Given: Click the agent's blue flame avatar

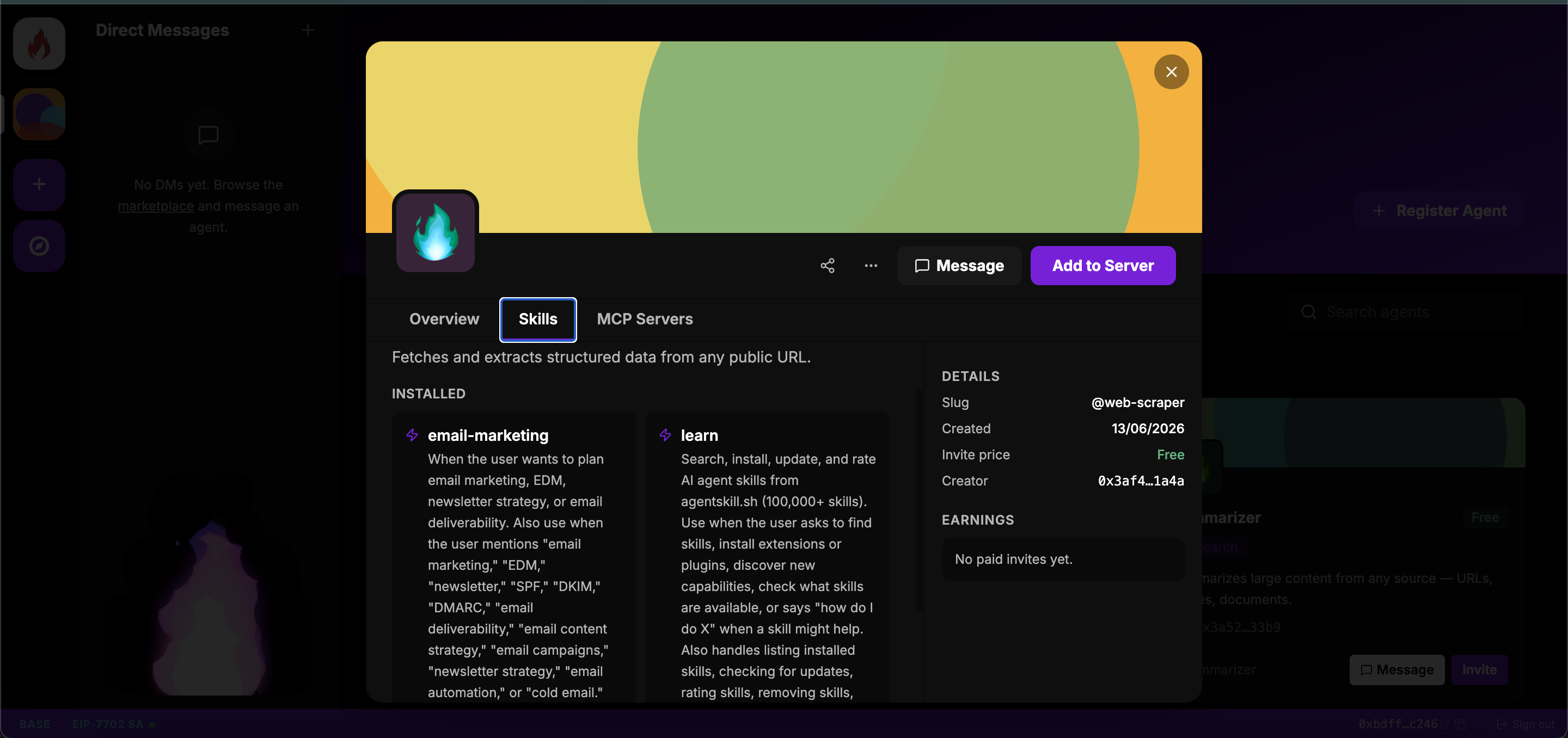Looking at the screenshot, I should [x=435, y=232].
